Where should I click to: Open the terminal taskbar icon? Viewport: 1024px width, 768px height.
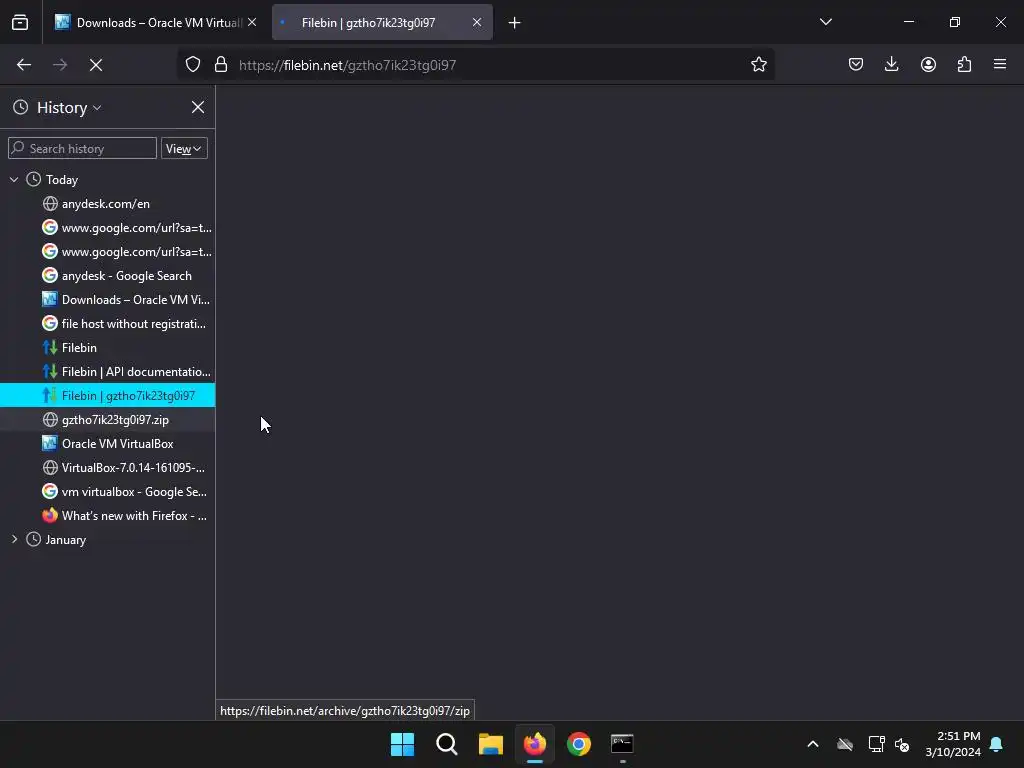(x=622, y=744)
